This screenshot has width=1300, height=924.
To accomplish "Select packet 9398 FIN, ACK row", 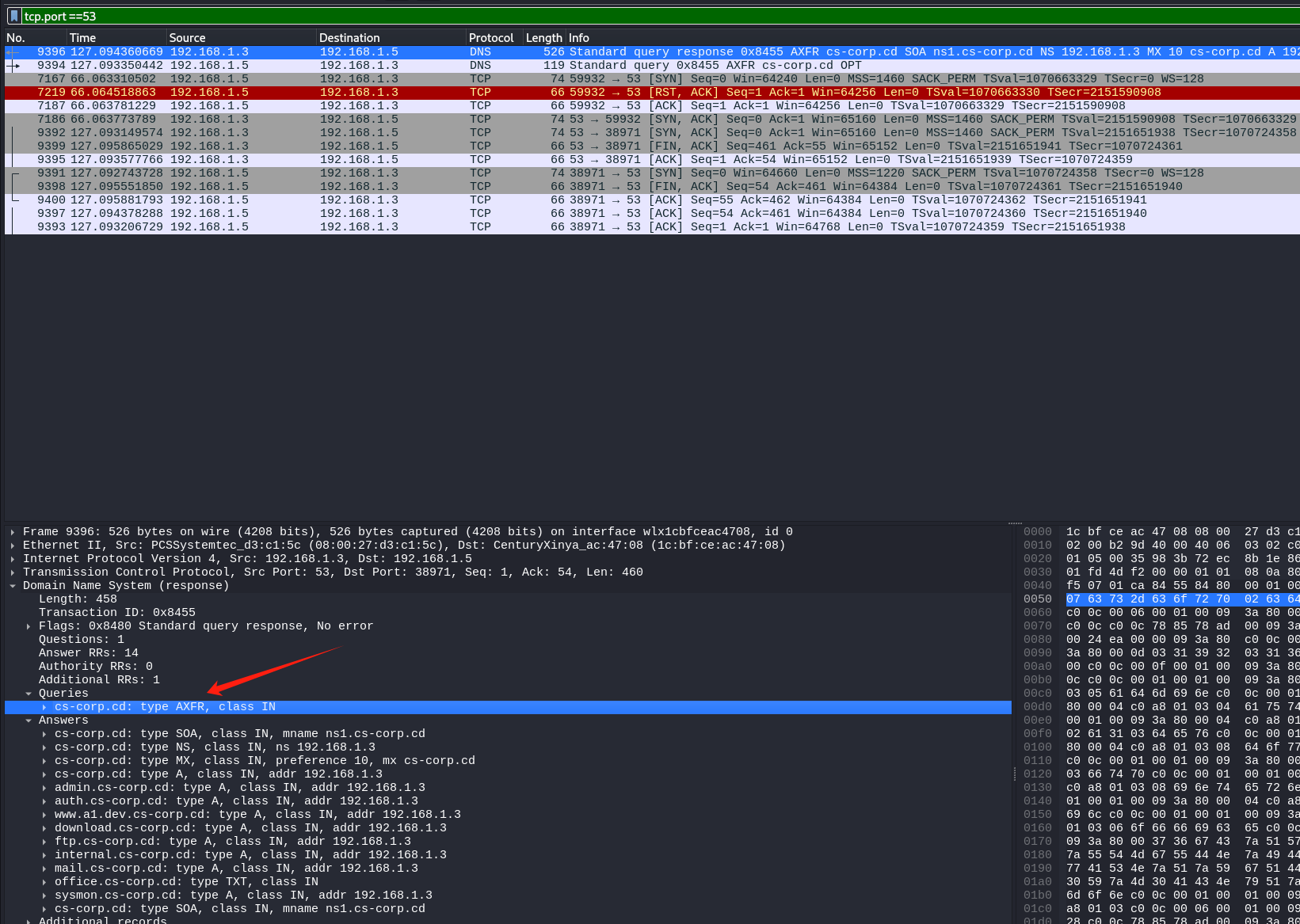I will click(x=652, y=187).
